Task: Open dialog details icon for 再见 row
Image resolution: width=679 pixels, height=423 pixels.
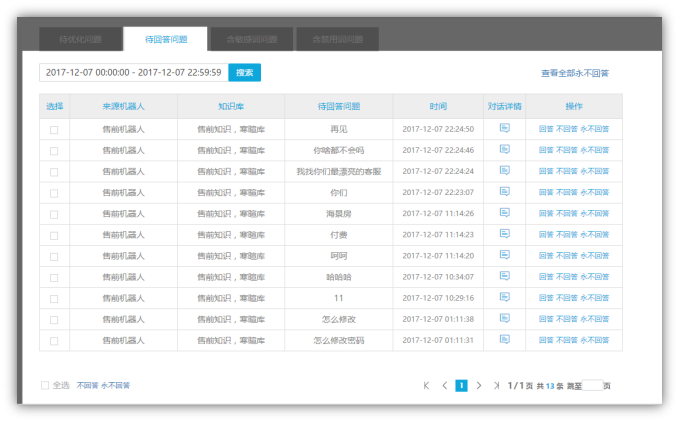Action: click(504, 128)
